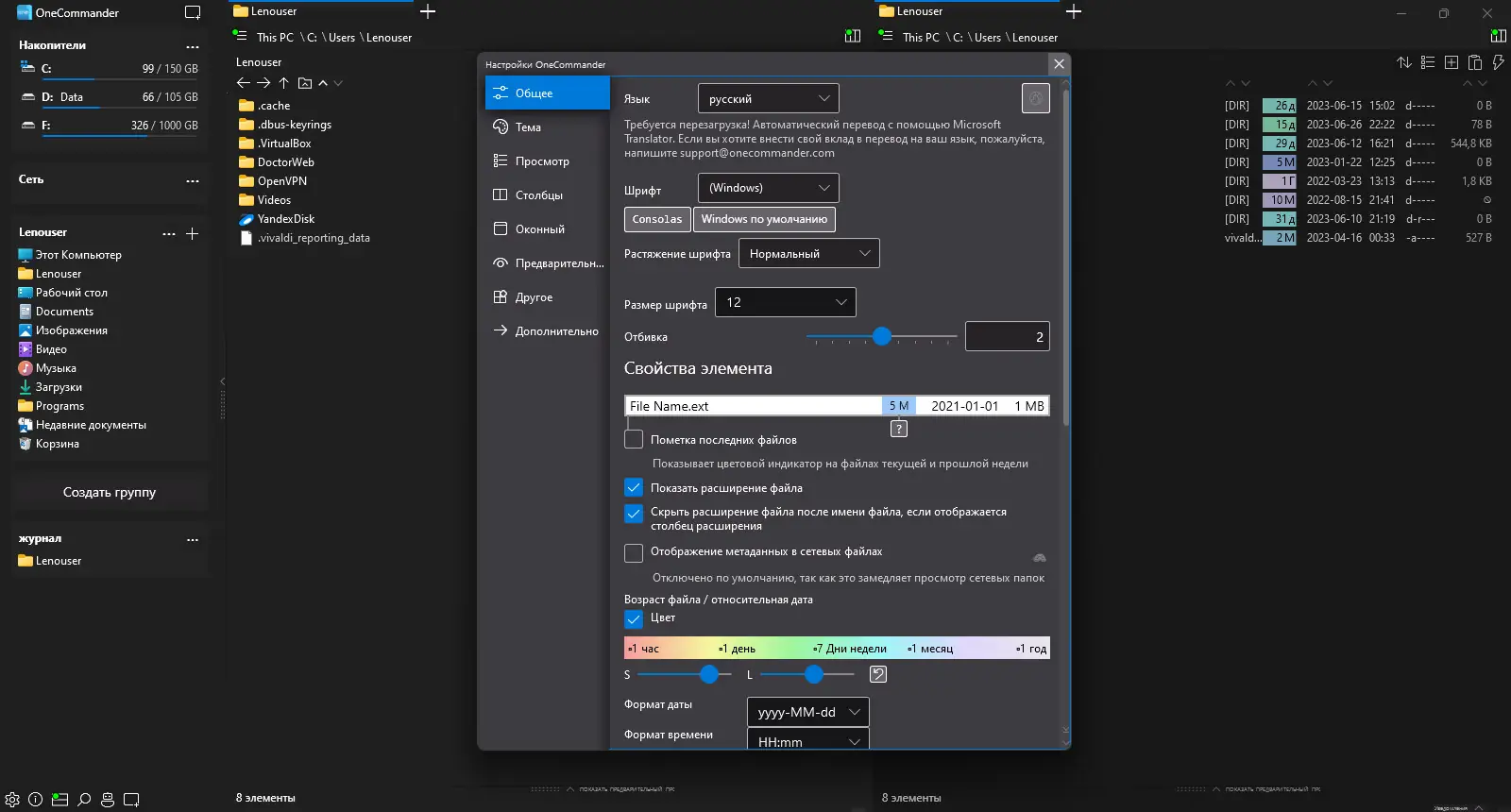Switch to the Оконный settings tab
Screen dimensions: 1511x812
548,228
